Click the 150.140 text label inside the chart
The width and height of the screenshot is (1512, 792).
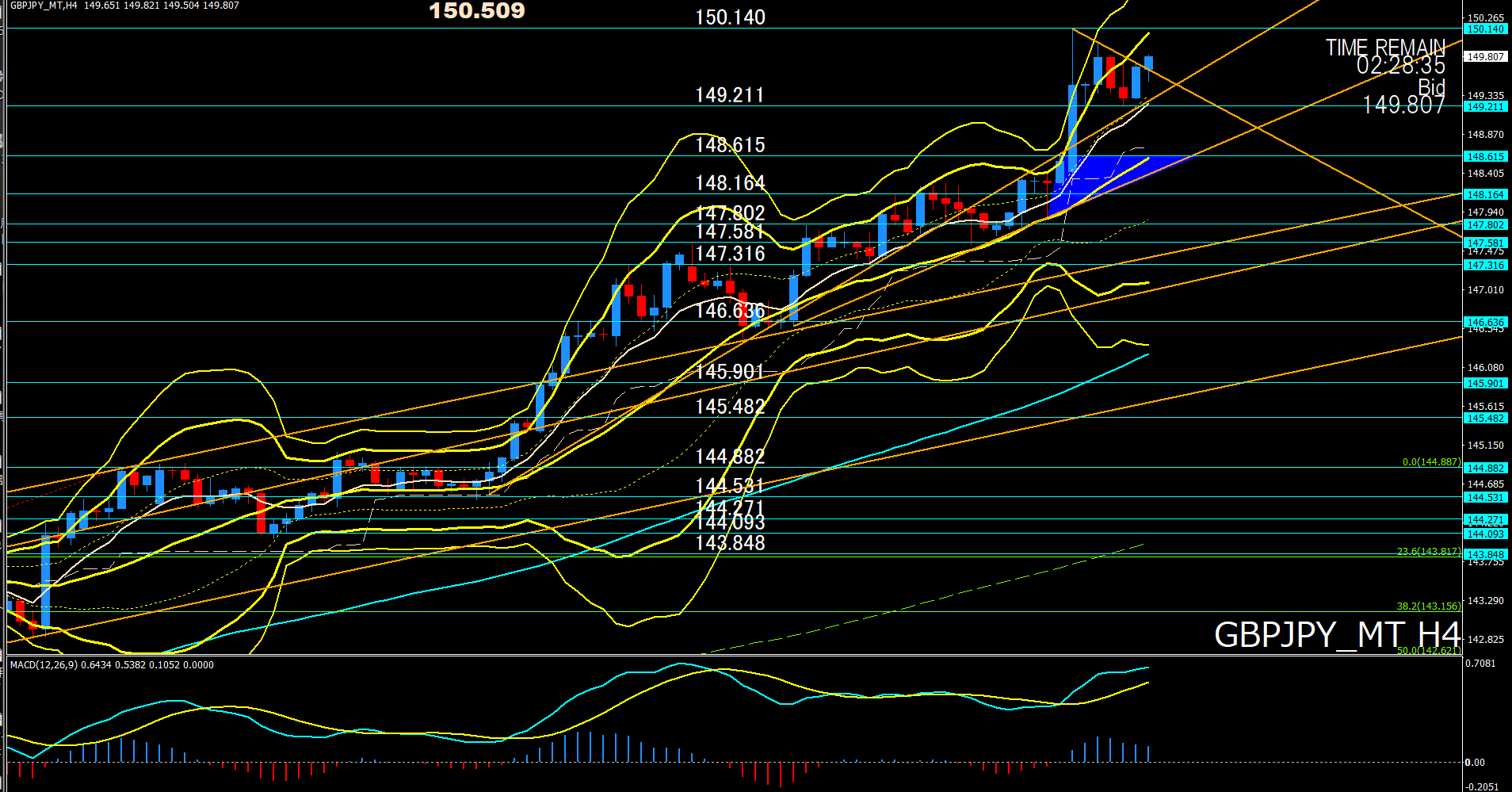coord(730,17)
